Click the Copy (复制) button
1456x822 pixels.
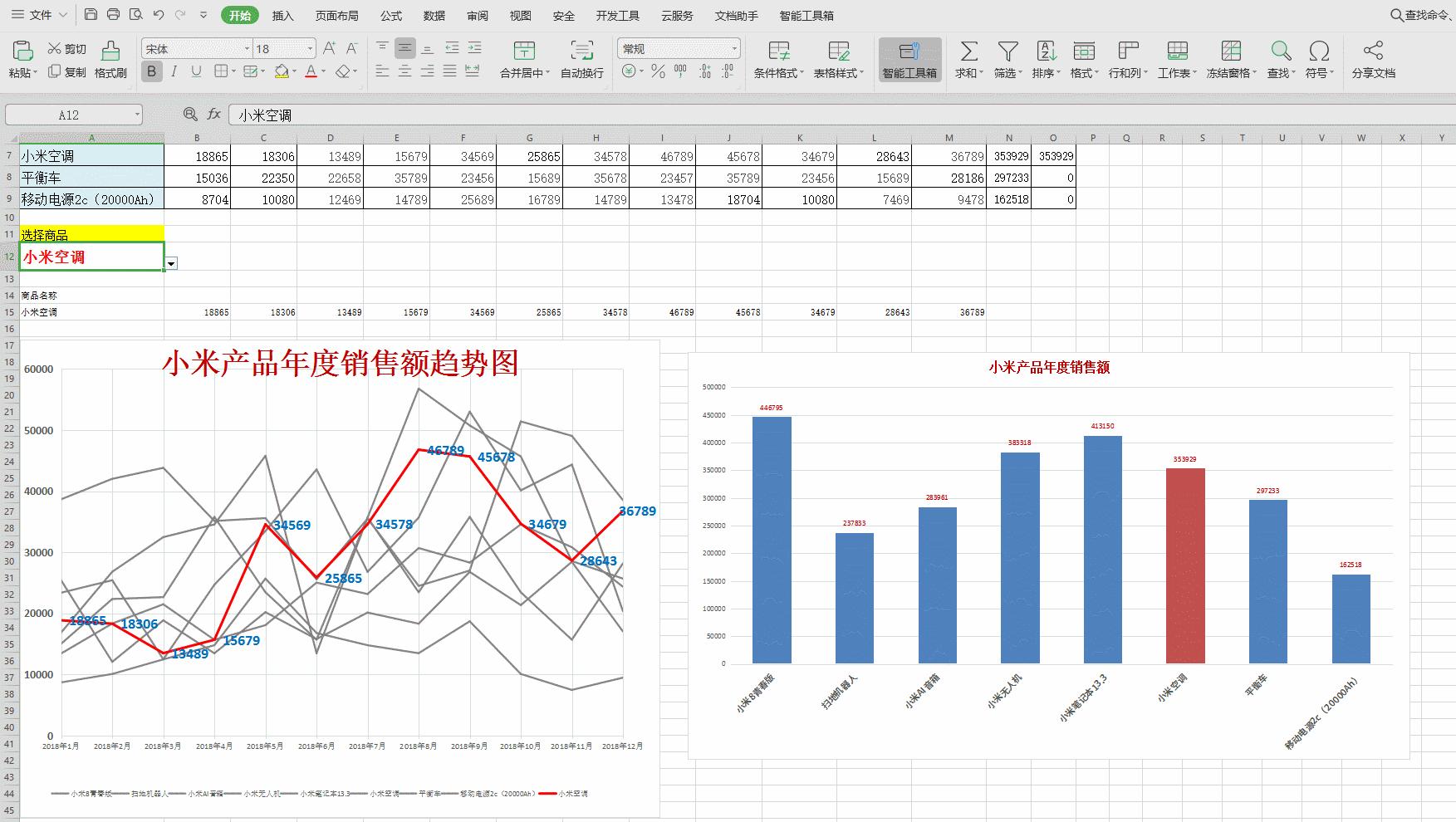click(x=67, y=72)
